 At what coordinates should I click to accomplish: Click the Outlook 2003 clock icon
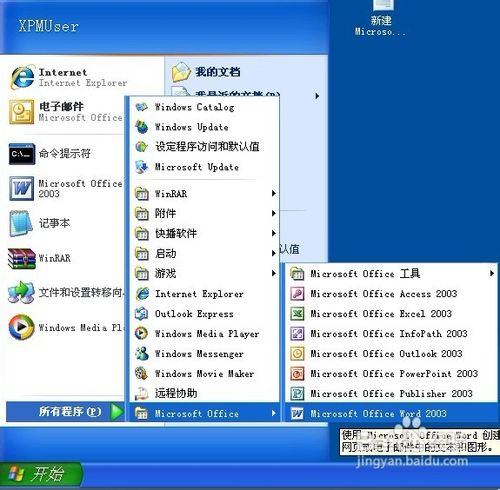297,354
